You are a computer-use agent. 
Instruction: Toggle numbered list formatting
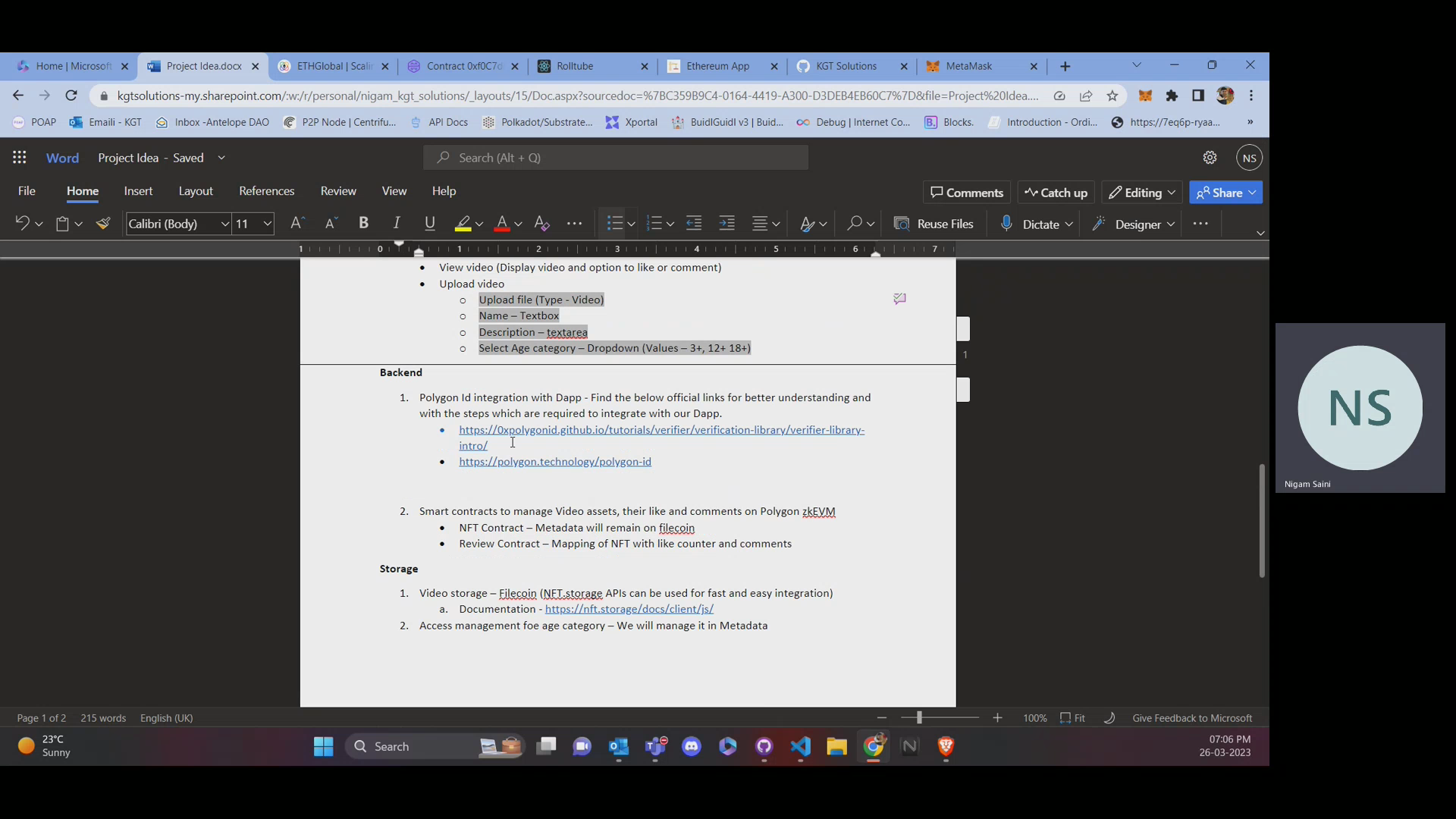point(654,224)
